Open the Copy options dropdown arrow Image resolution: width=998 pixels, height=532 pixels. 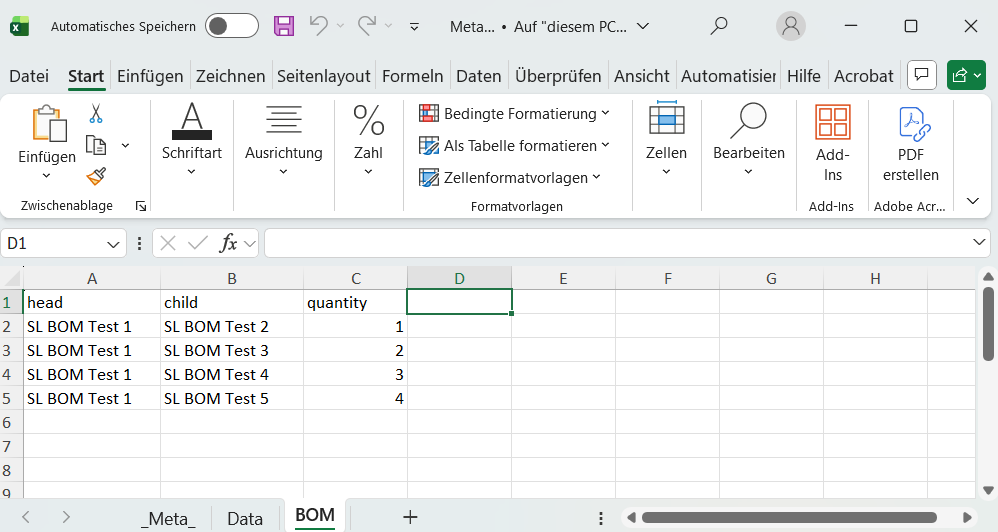pyautogui.click(x=125, y=146)
